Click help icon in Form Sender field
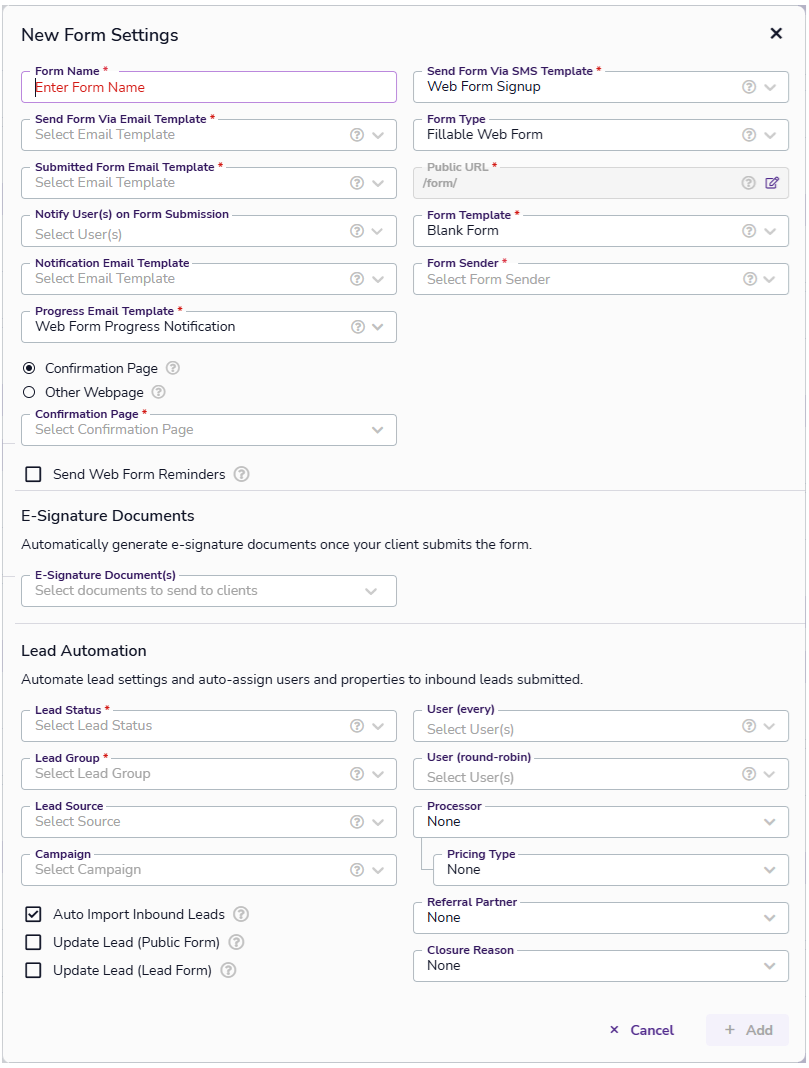 point(749,279)
